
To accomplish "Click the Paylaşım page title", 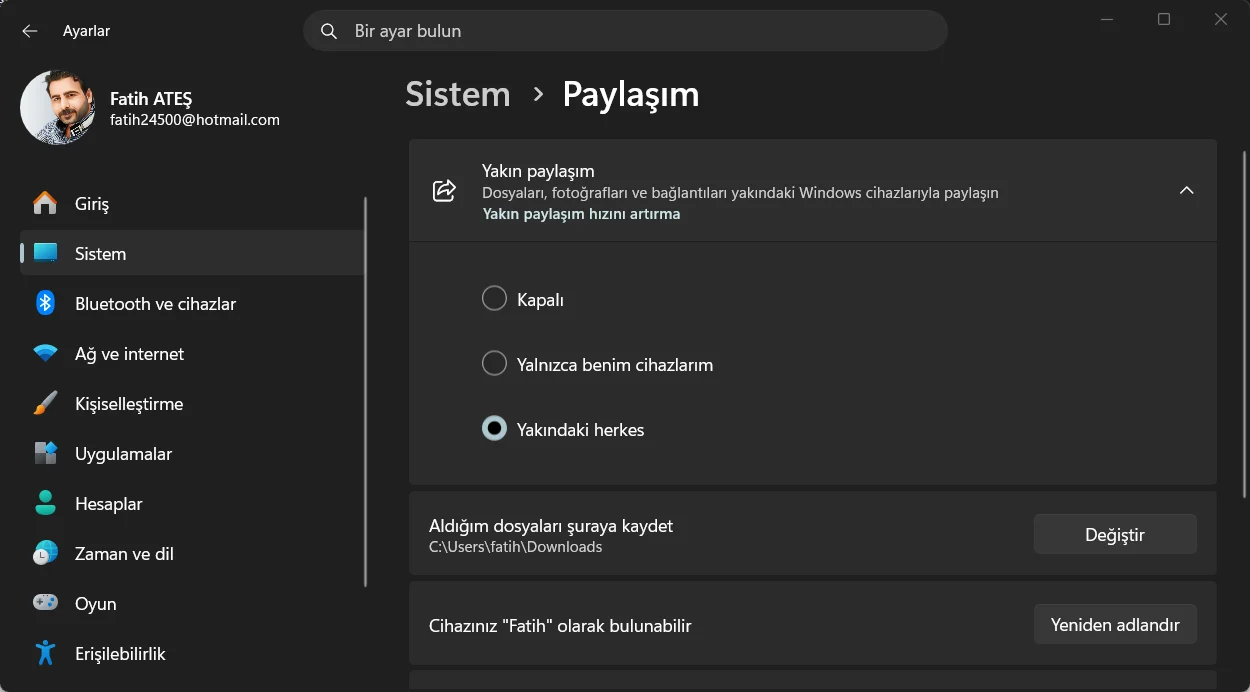I will 631,94.
